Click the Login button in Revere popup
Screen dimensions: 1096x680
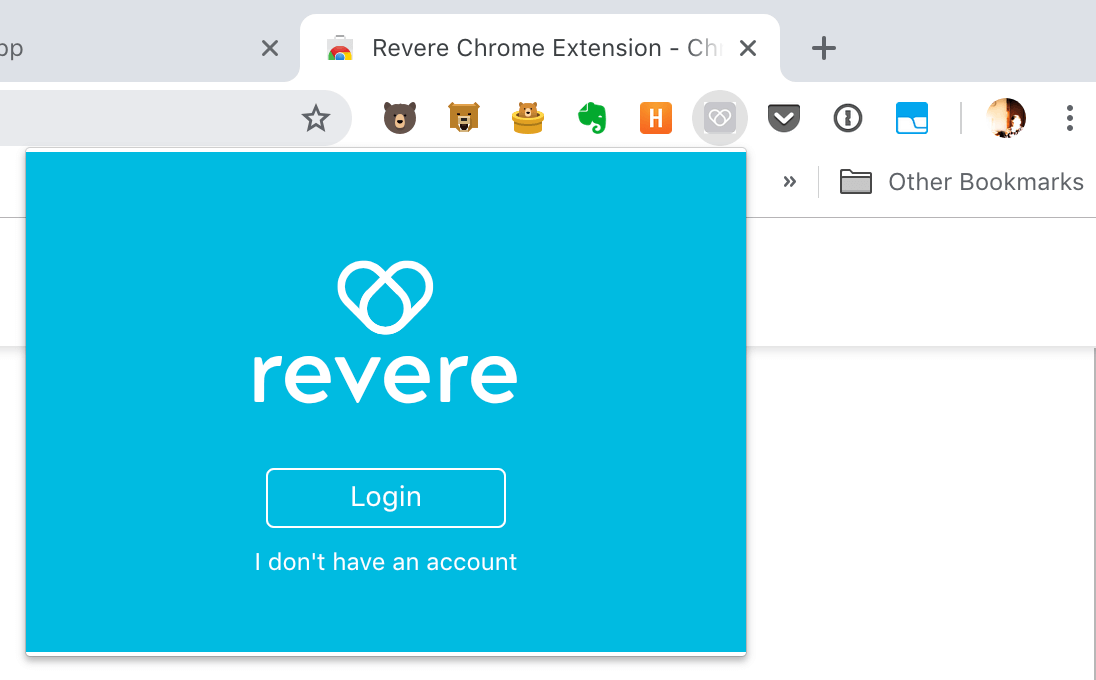385,498
